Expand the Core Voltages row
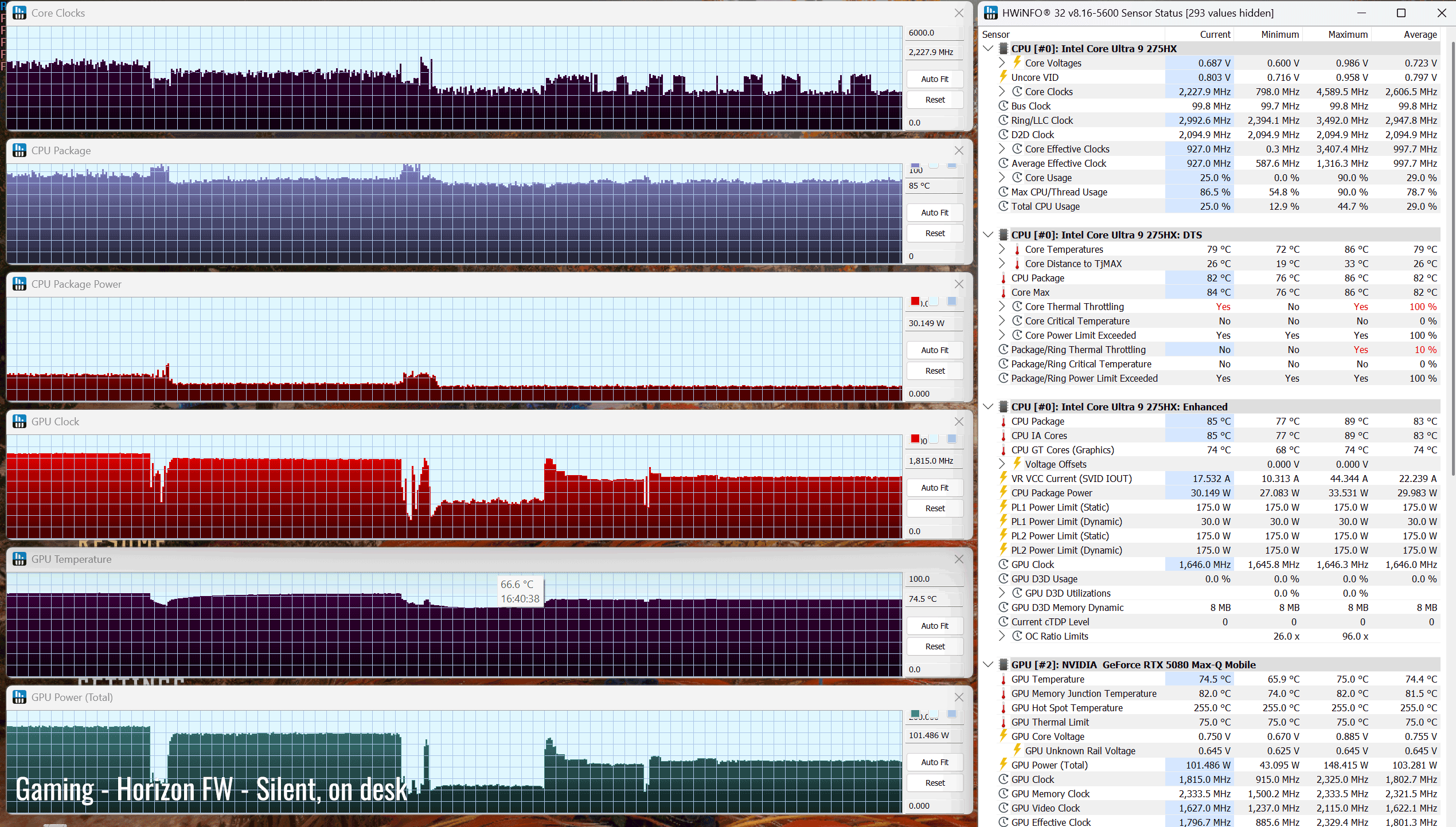 point(1002,62)
